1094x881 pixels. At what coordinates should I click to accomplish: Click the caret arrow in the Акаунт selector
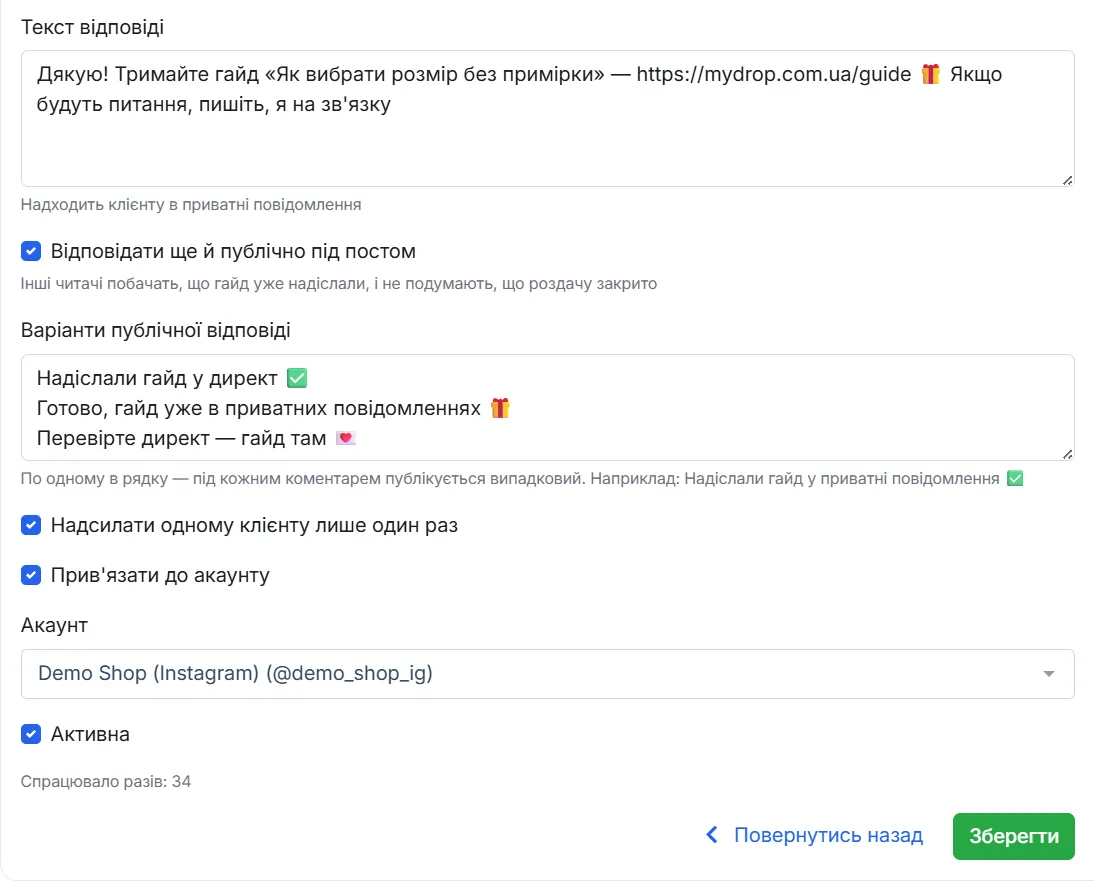(1048, 674)
